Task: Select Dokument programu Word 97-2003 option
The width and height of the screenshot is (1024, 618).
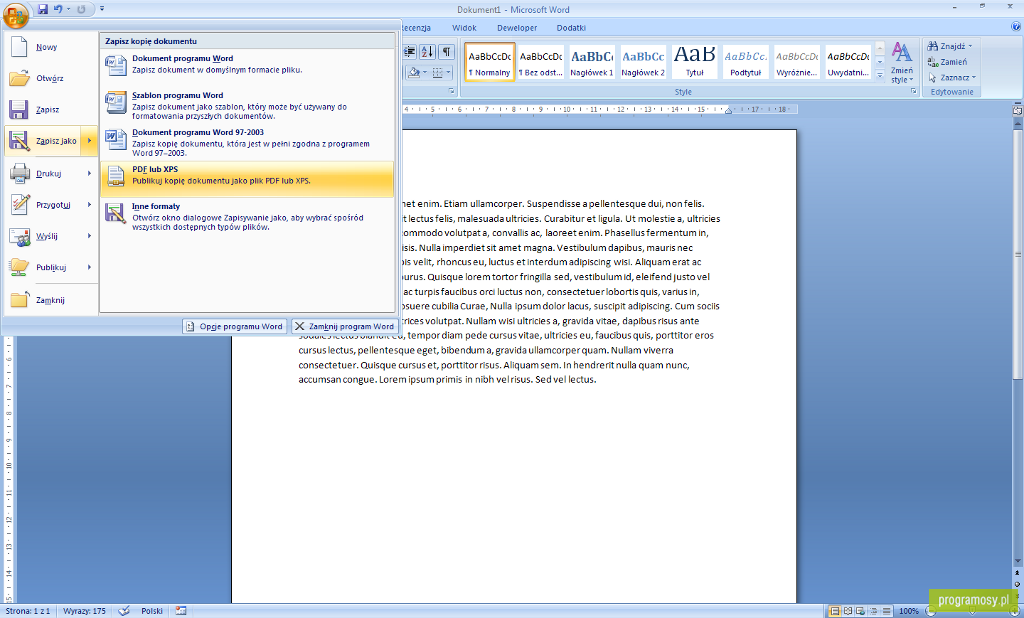Action: pos(248,142)
